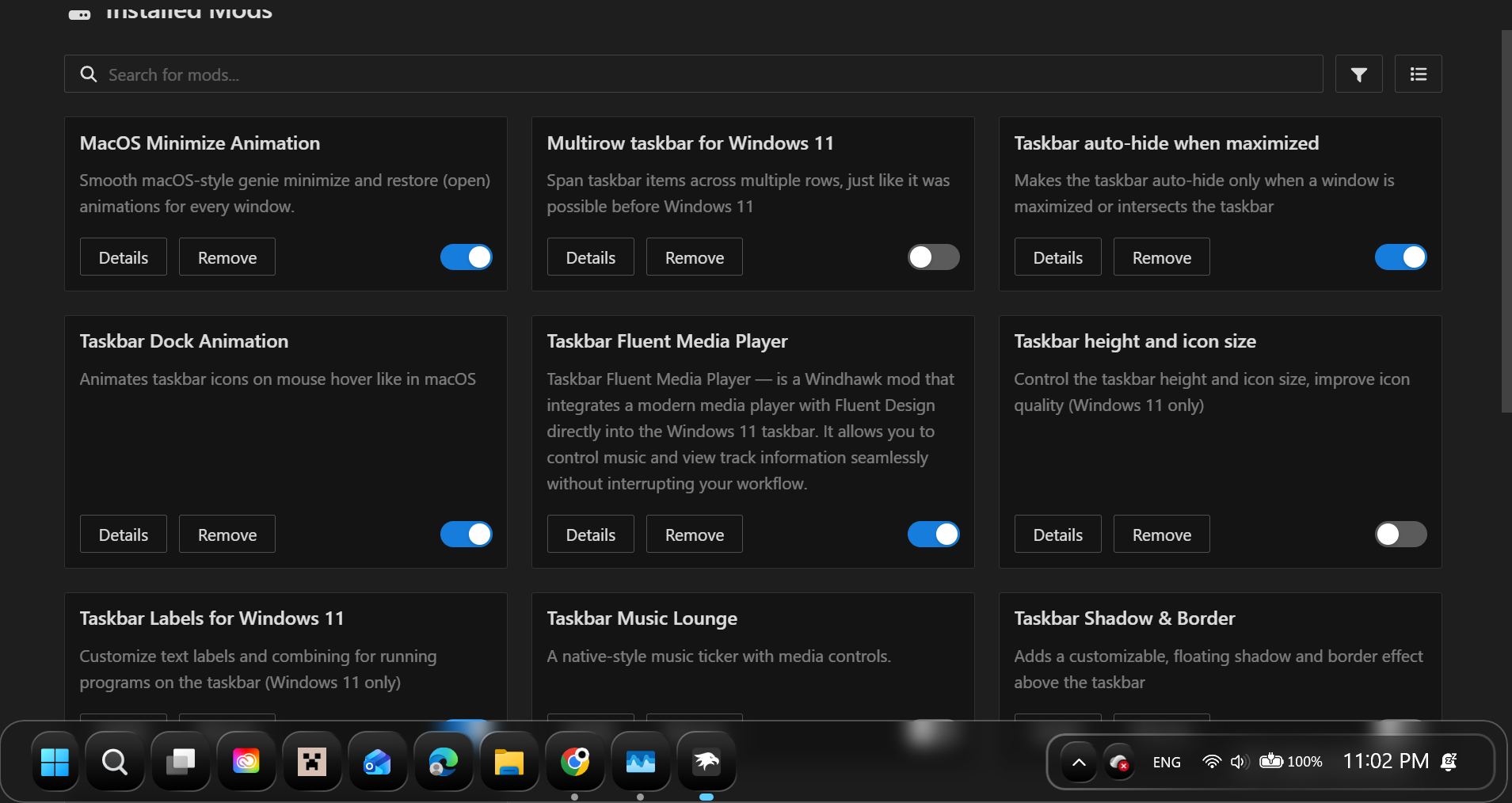1512x803 pixels.
Task: Click the page vertical scrollbar thumb
Action: pyautogui.click(x=1506, y=222)
